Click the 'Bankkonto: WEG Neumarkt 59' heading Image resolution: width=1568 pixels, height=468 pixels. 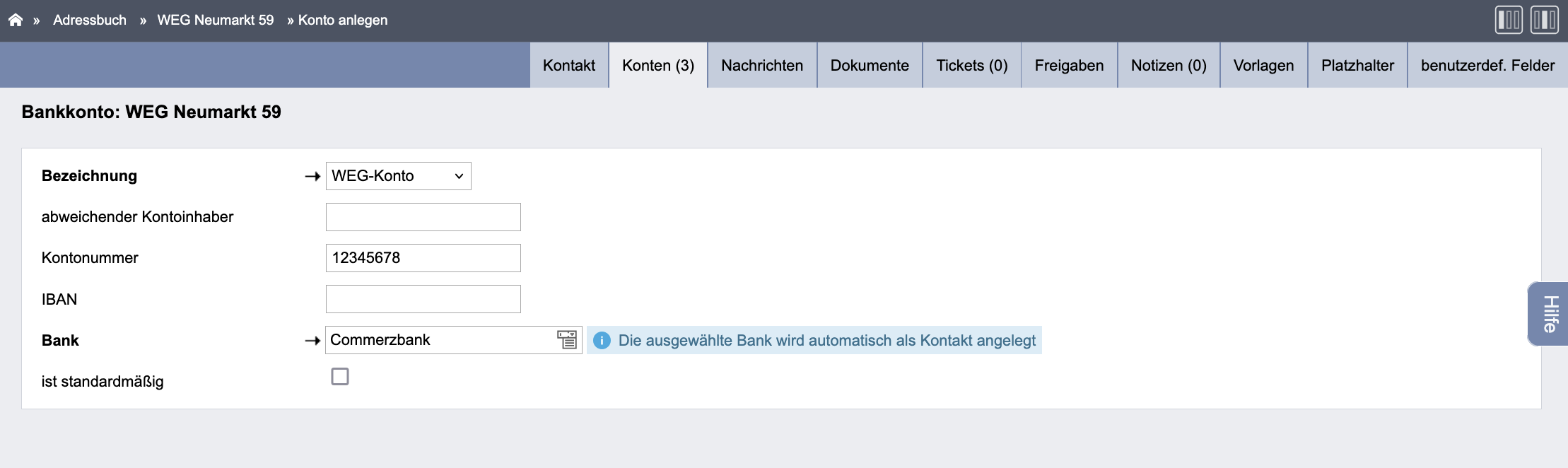coord(151,112)
